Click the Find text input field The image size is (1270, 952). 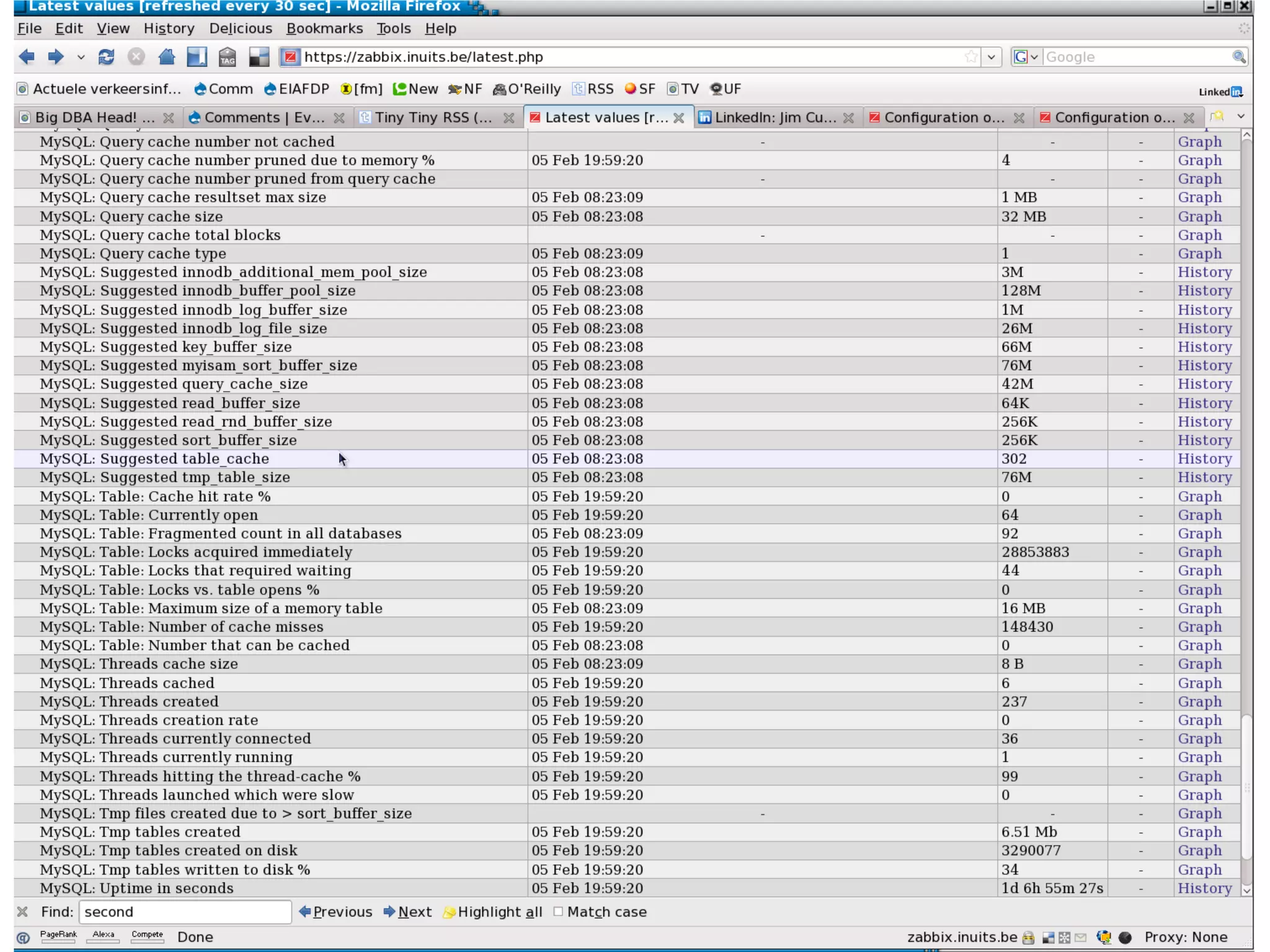coord(185,912)
